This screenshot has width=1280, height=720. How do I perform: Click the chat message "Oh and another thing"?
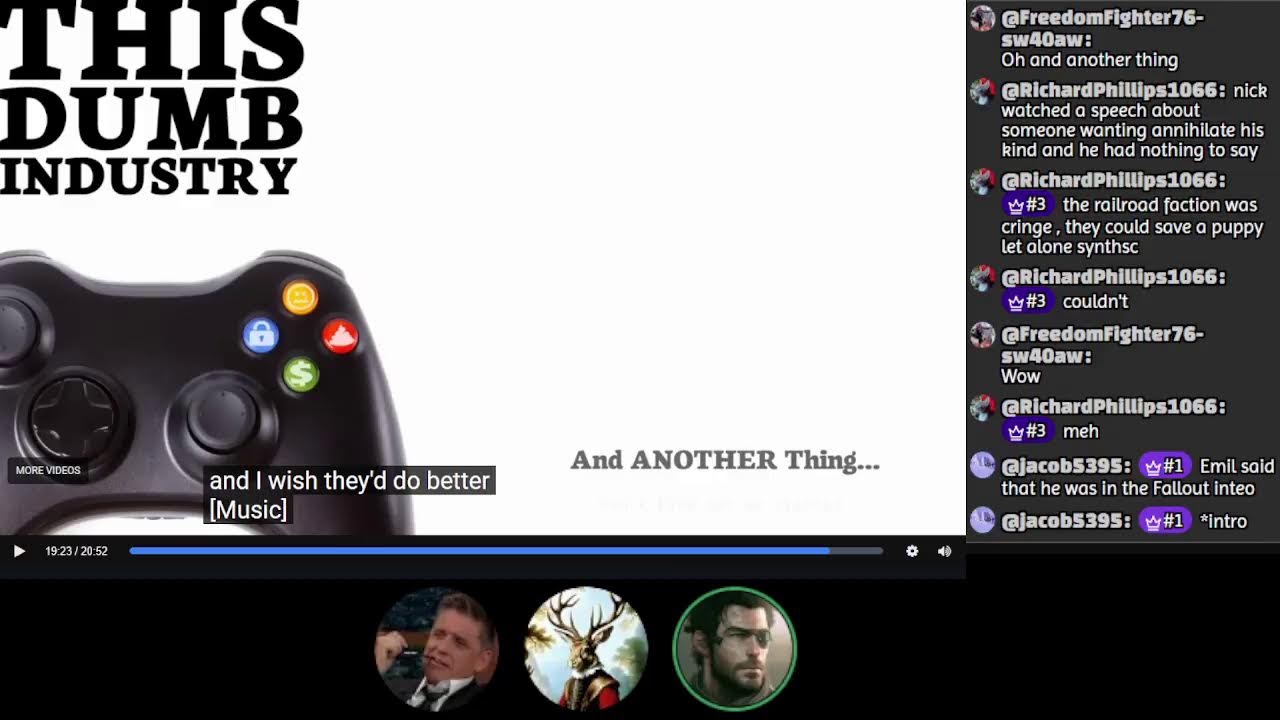[x=1089, y=60]
